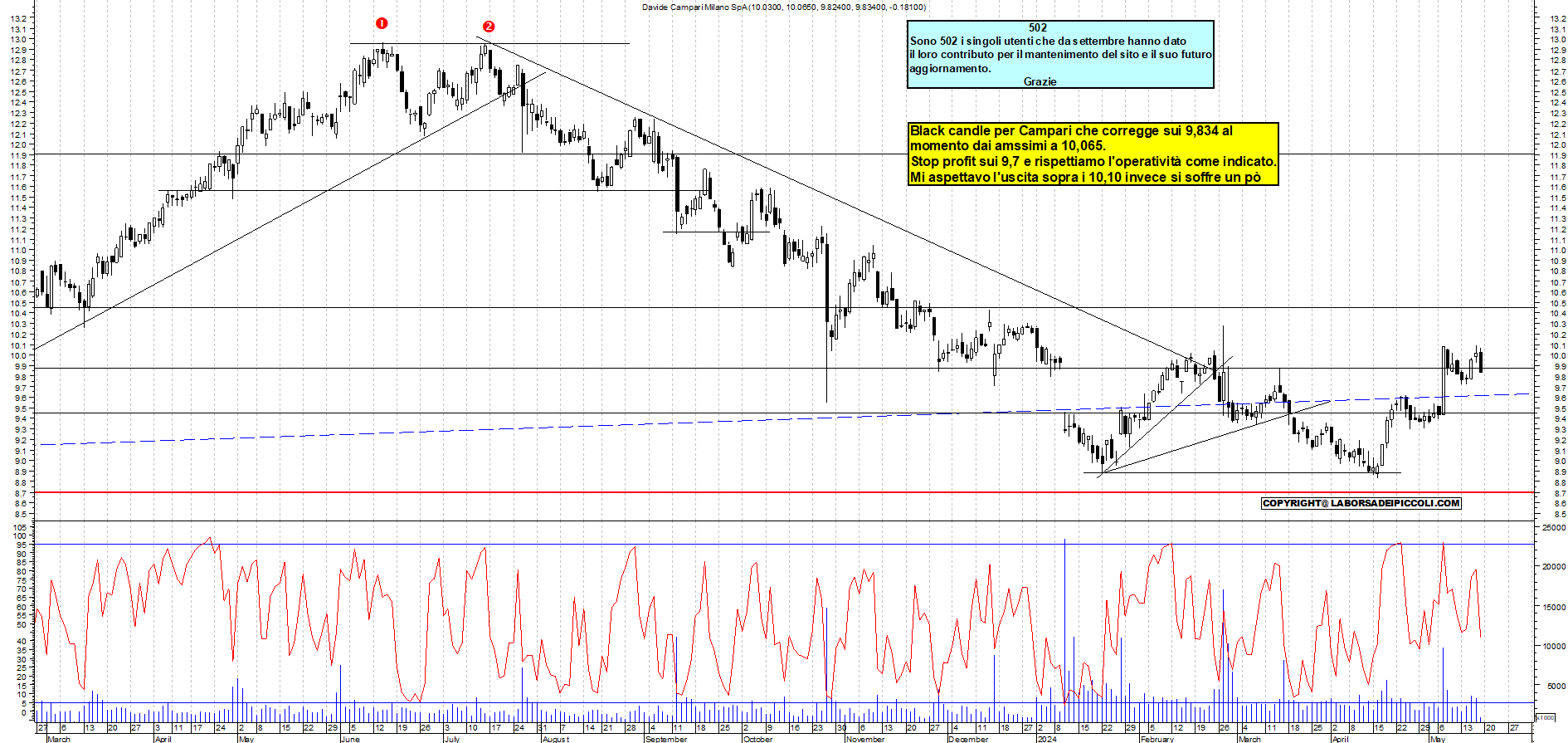Click the '502' heading in the cyan box

(1038, 27)
